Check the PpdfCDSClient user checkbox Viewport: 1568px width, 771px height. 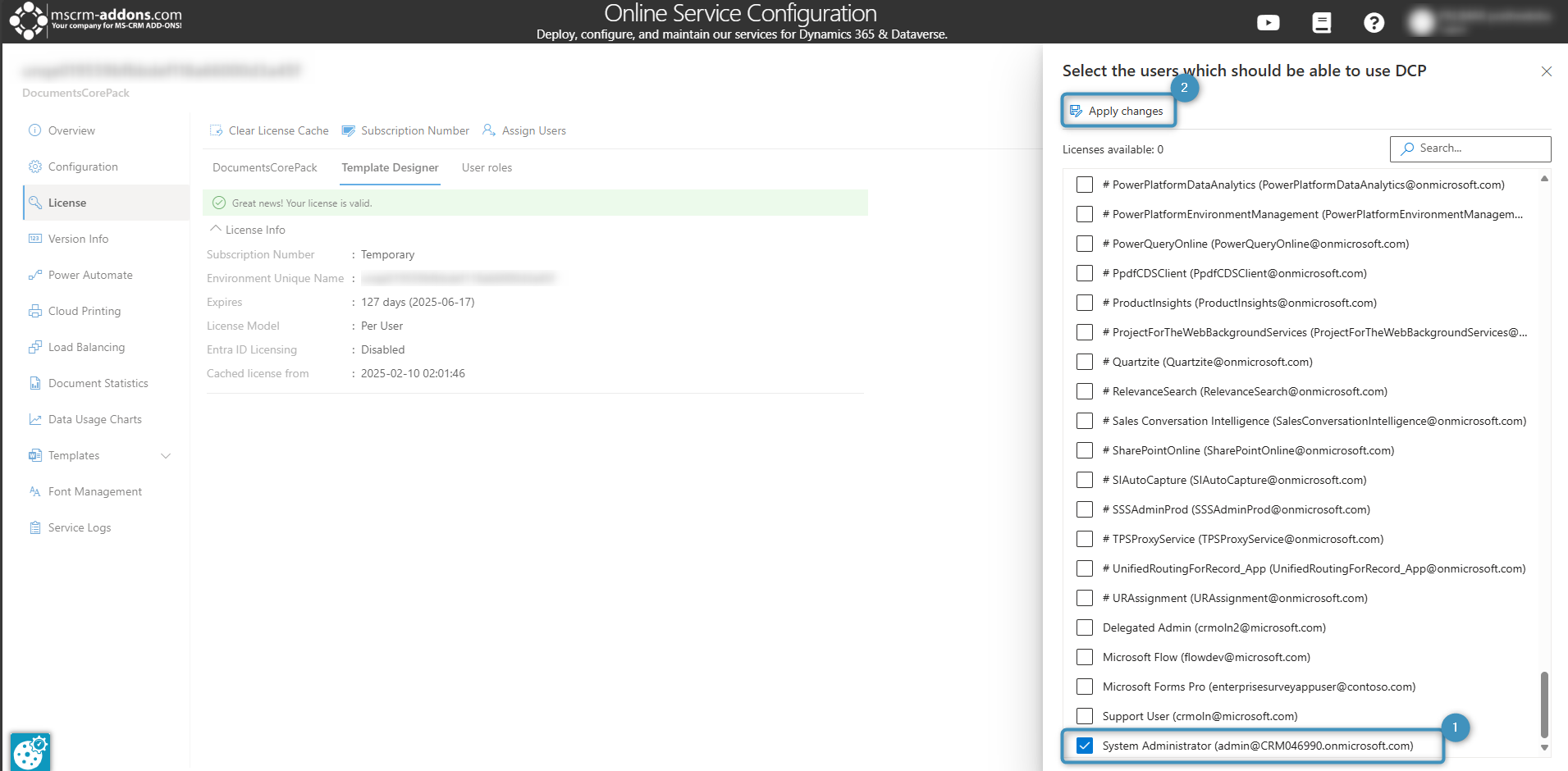pos(1084,273)
